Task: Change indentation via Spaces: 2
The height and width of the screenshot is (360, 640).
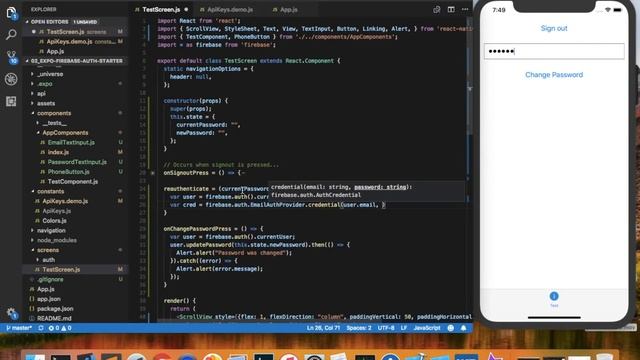Action: point(359,328)
